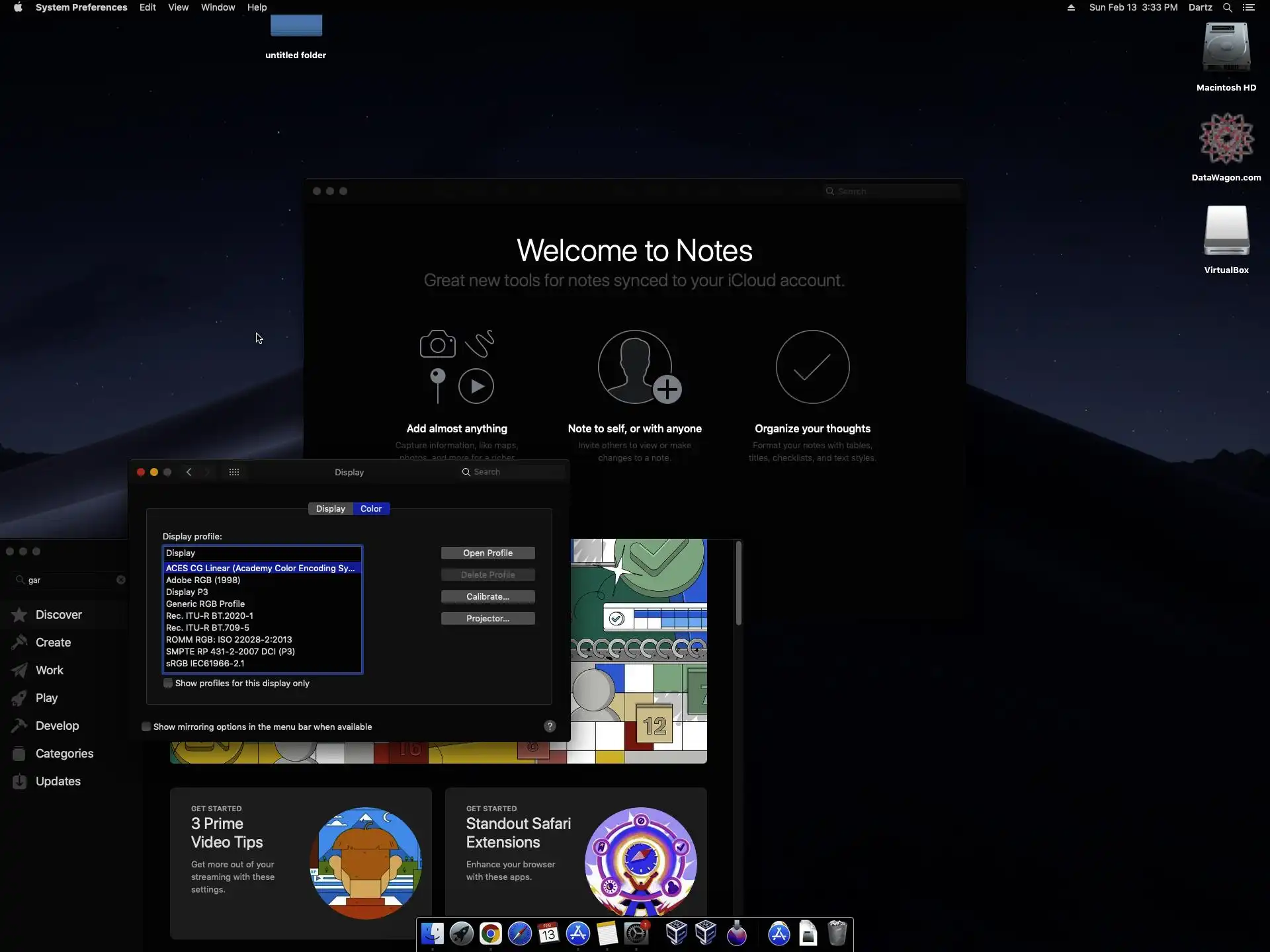Image resolution: width=1270 pixels, height=952 pixels.
Task: Click the Open Profile button
Action: (487, 553)
